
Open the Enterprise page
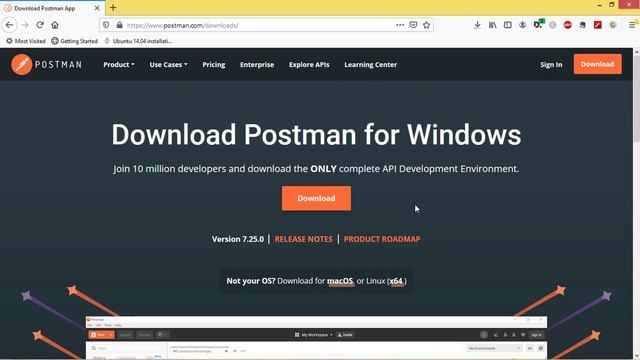257,64
